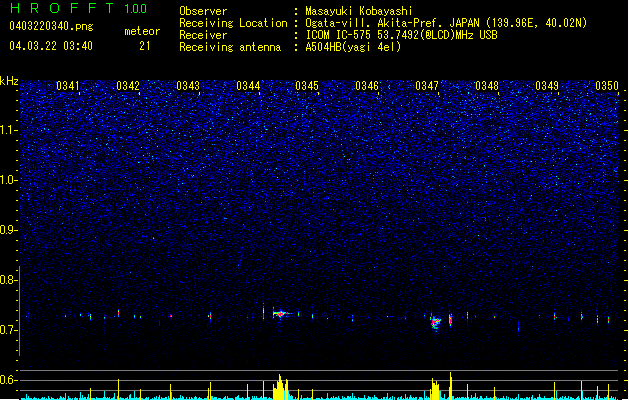Click the Receiving antenna label
Image resolution: width=629 pixels, height=400 pixels.
pyautogui.click(x=230, y=47)
